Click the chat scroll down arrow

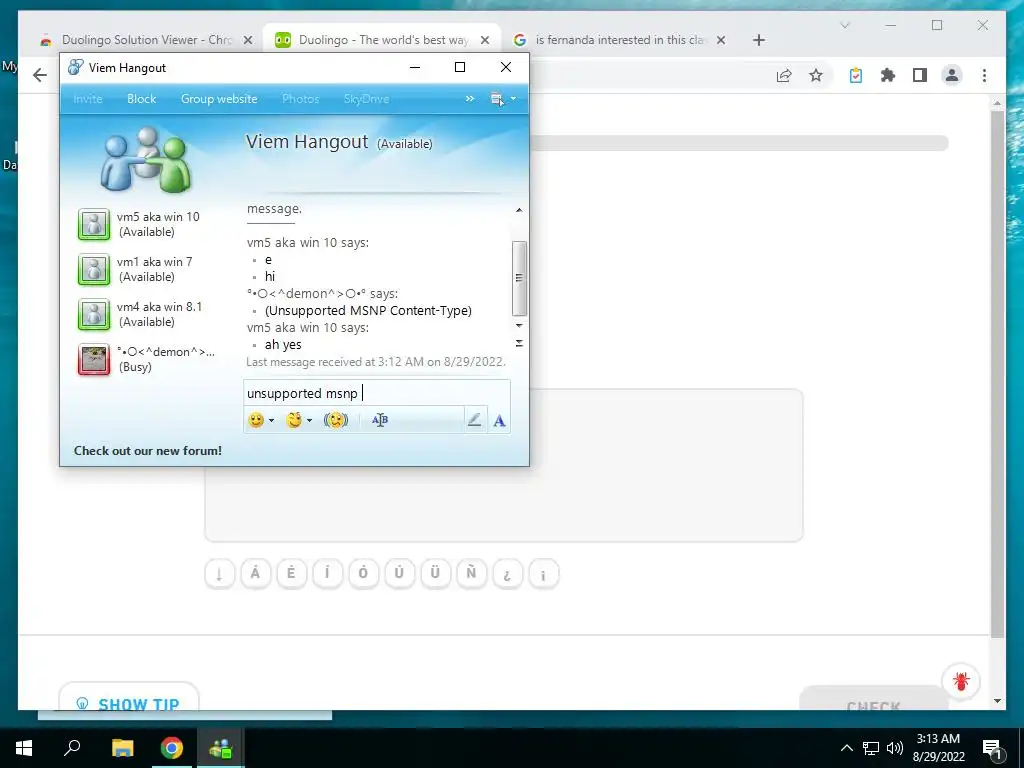[519, 325]
